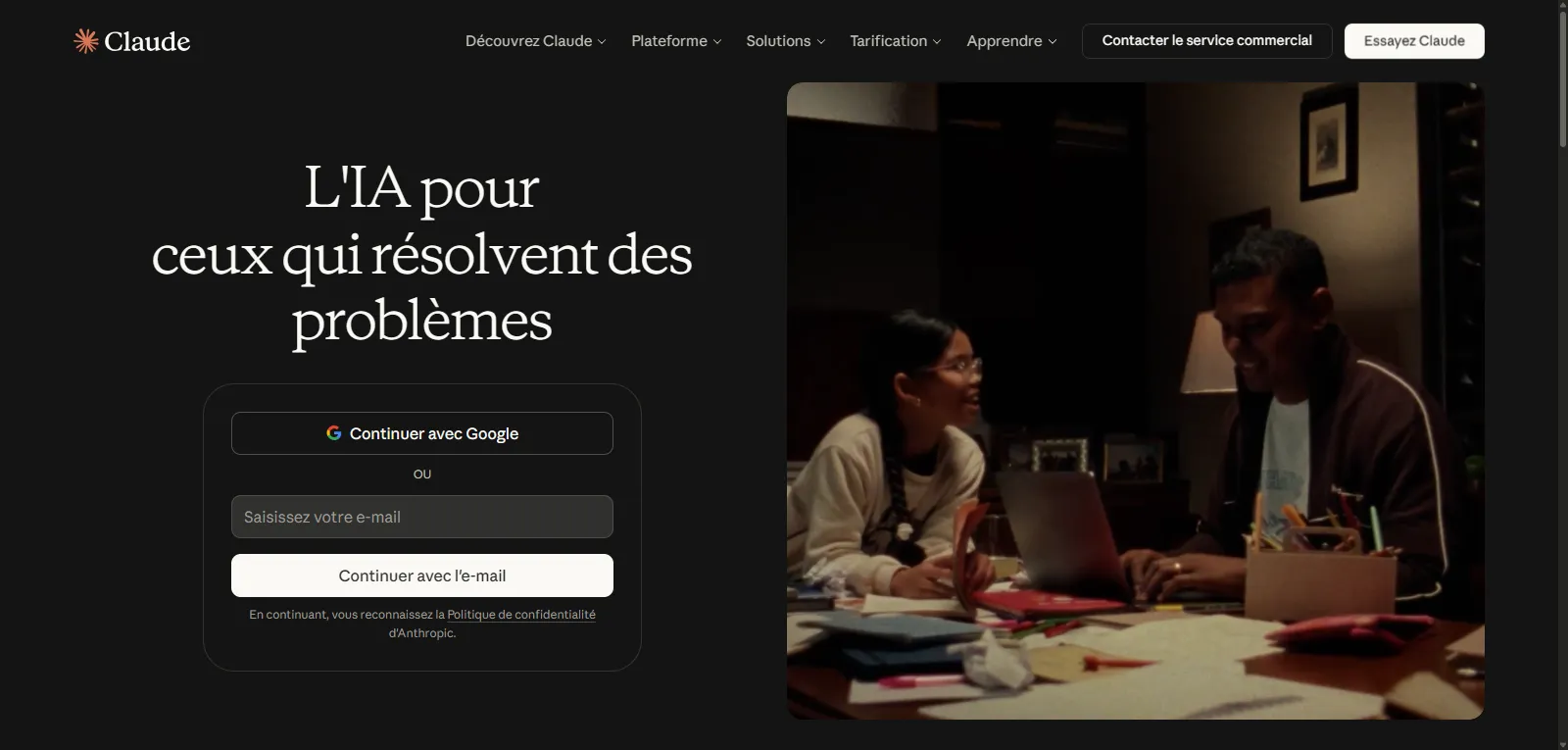Click the Google logo icon
Viewport: 1568px width, 750px height.
(334, 433)
